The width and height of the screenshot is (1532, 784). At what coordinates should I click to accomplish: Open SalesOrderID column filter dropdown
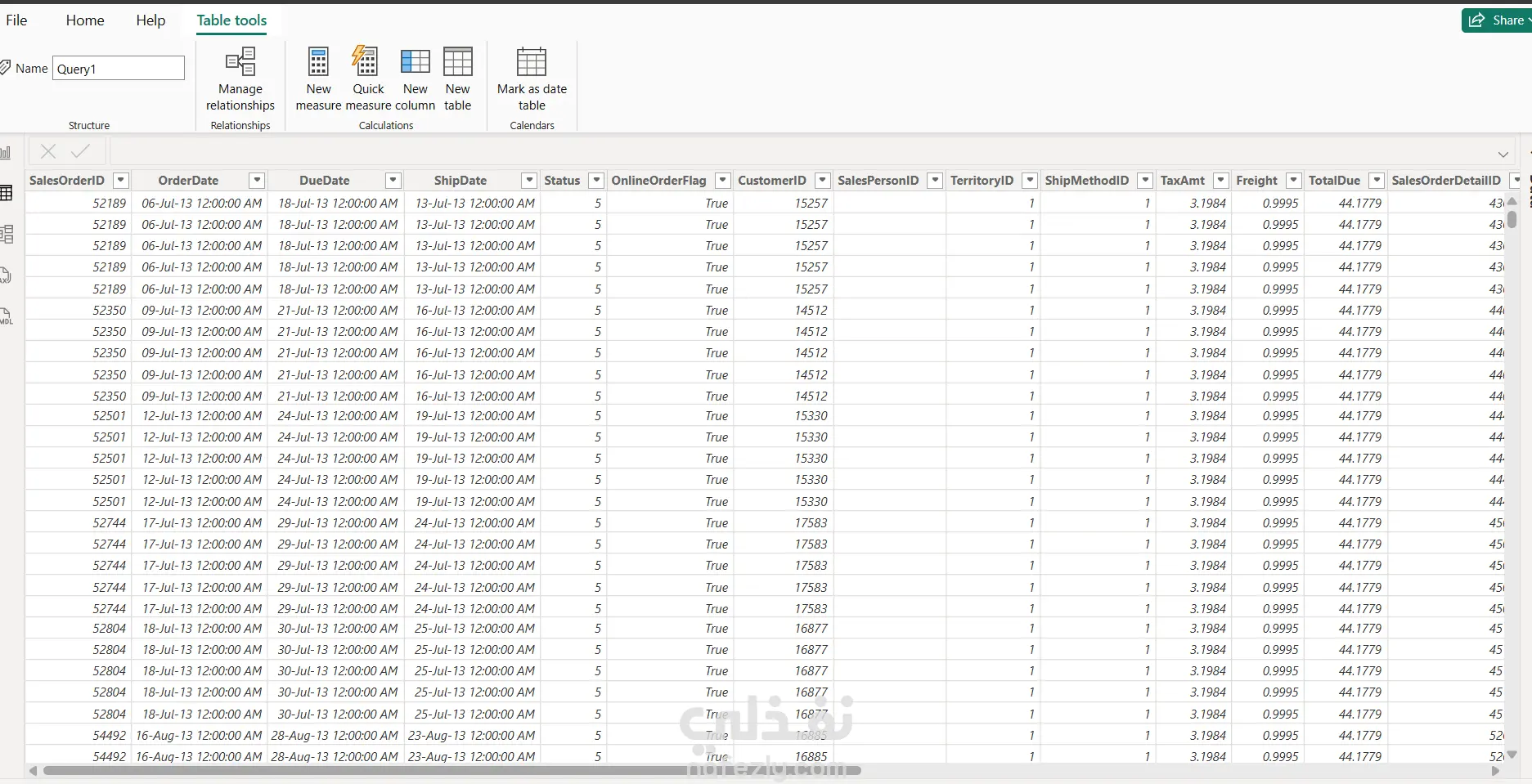tap(121, 180)
